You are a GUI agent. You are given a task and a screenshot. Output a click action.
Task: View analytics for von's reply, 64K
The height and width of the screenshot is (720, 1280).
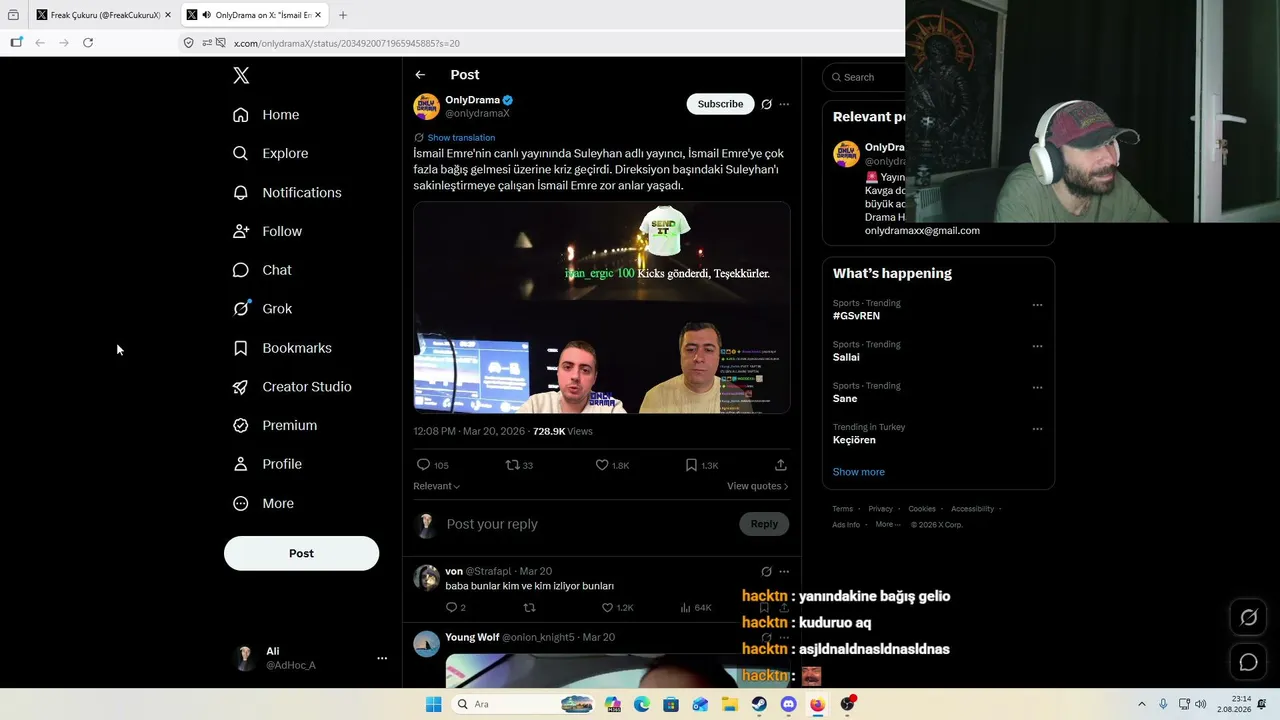click(695, 608)
